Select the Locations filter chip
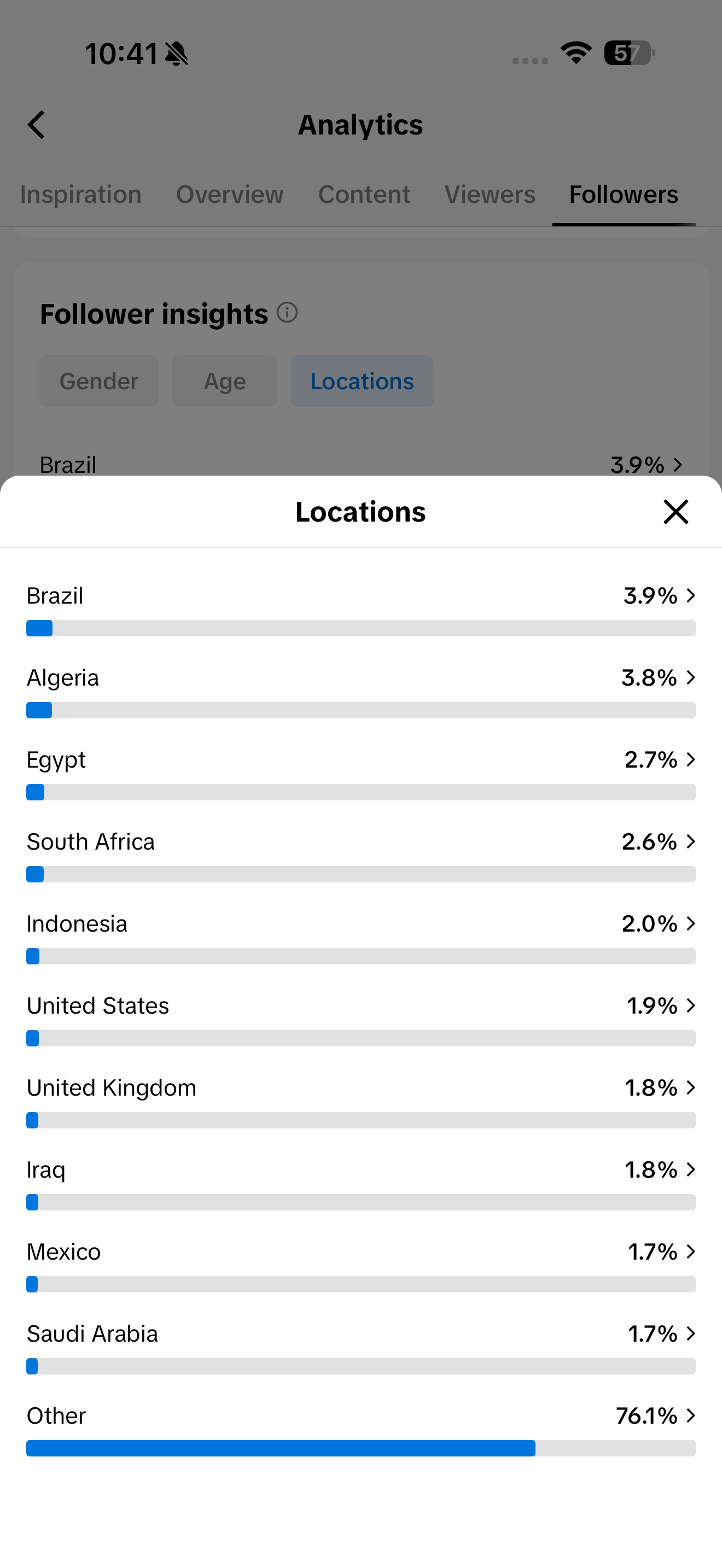Image resolution: width=722 pixels, height=1568 pixels. pyautogui.click(x=362, y=381)
